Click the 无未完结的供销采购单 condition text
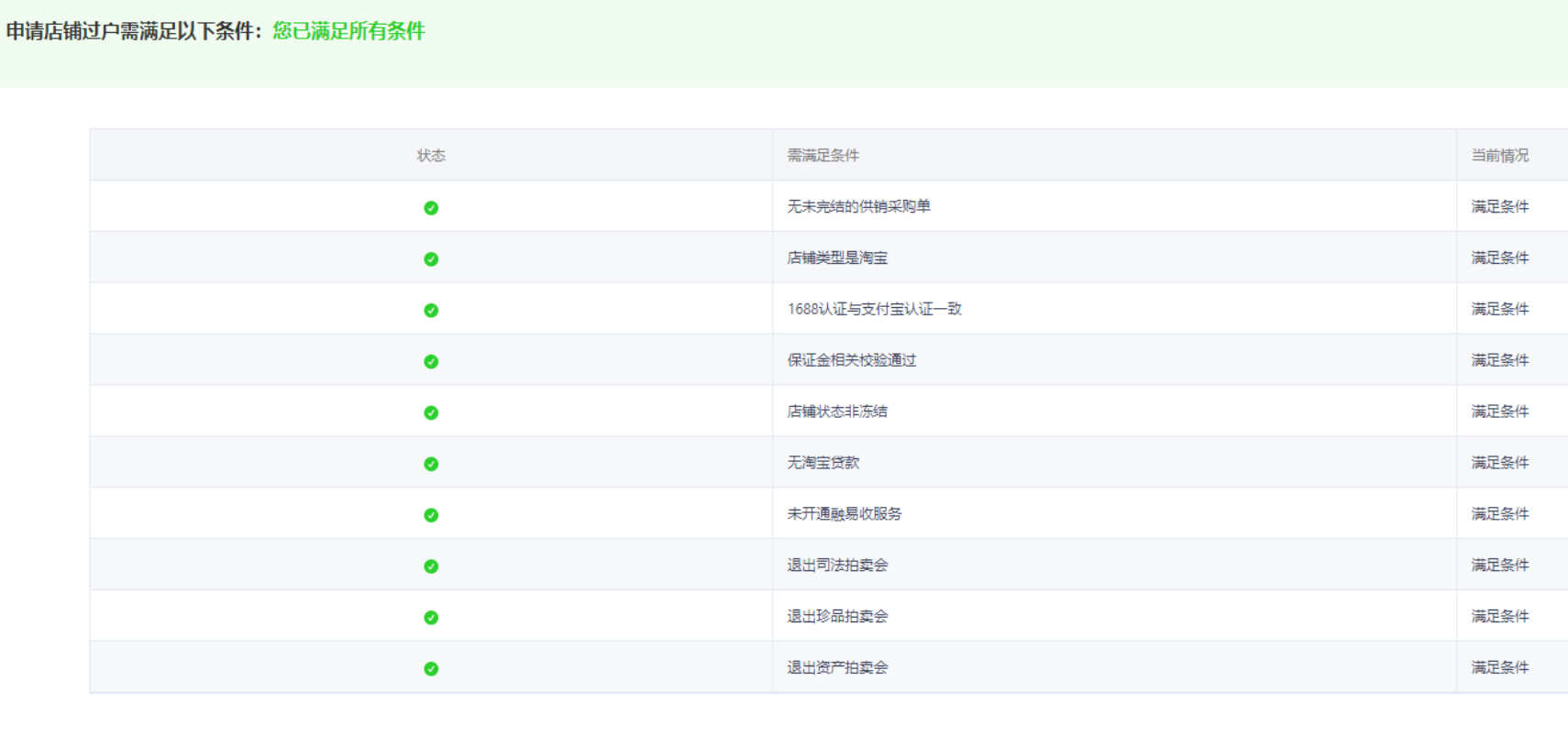This screenshot has height=736, width=1568. (x=858, y=207)
